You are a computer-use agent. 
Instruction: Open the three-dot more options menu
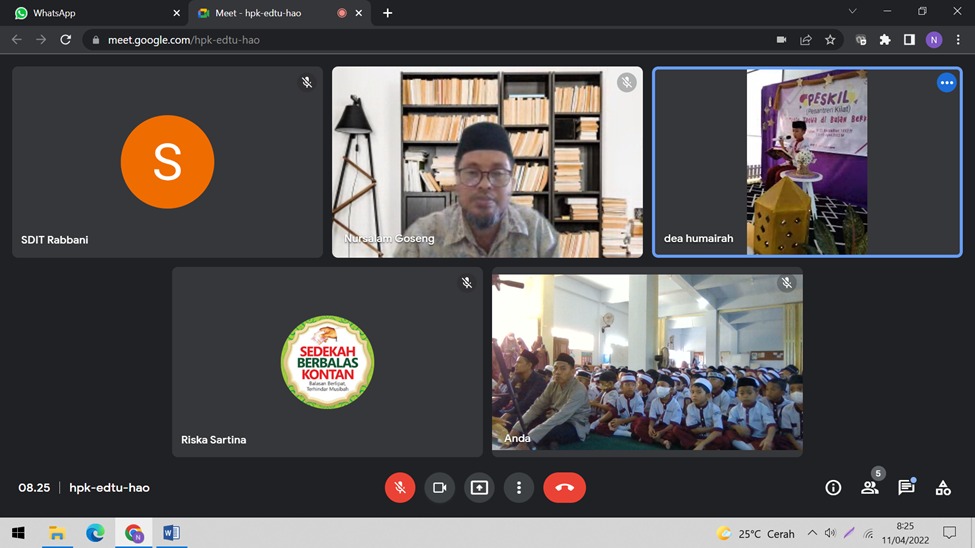518,487
